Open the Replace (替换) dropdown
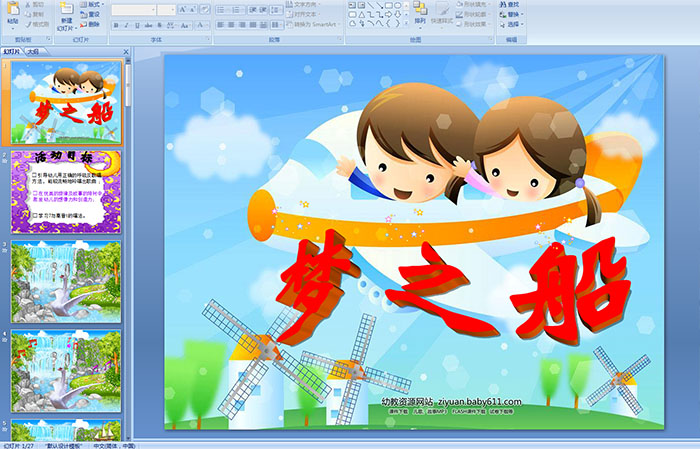700x449 pixels. tap(512, 14)
